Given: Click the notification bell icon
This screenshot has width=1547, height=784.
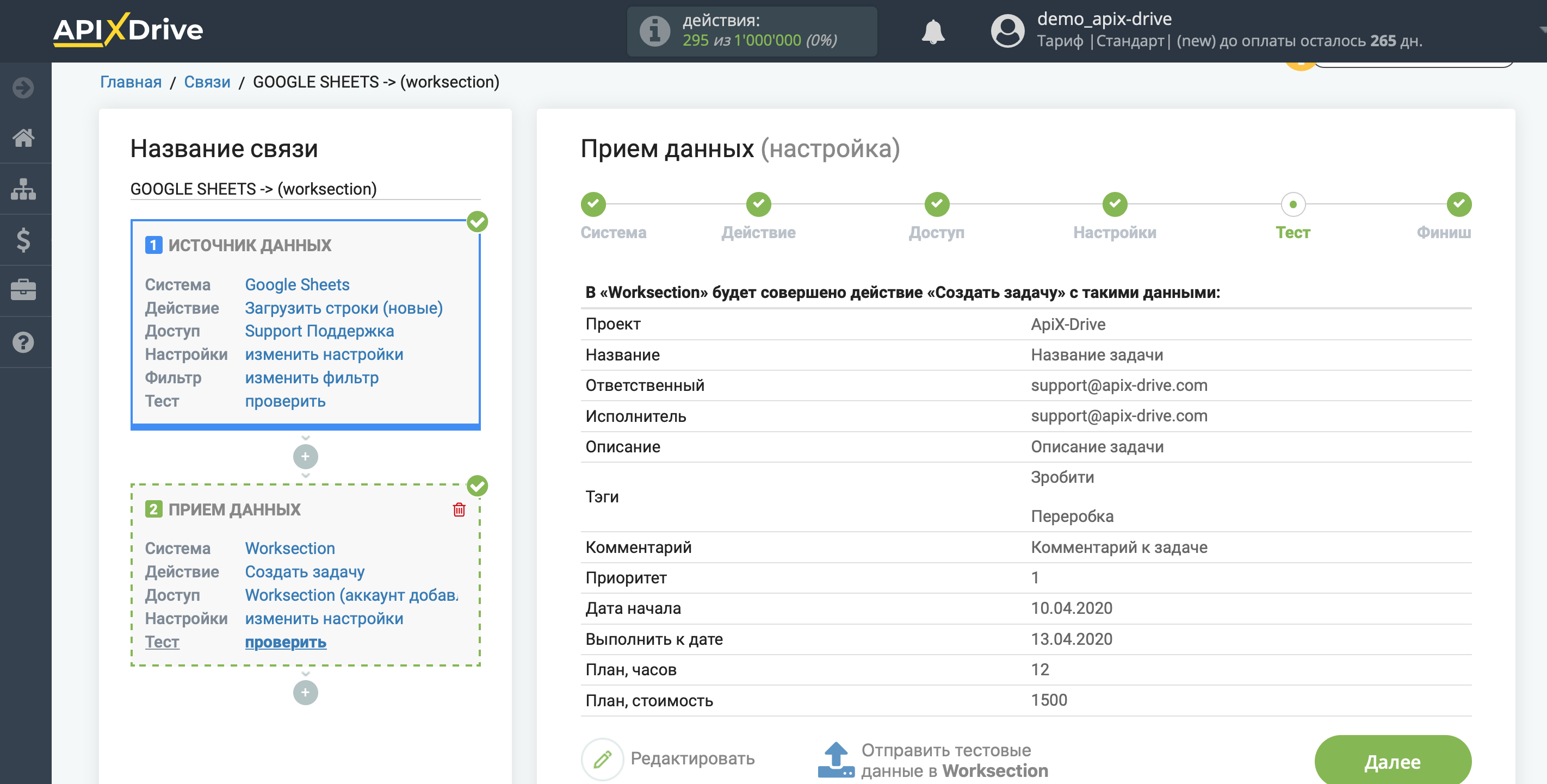Looking at the screenshot, I should point(933,31).
